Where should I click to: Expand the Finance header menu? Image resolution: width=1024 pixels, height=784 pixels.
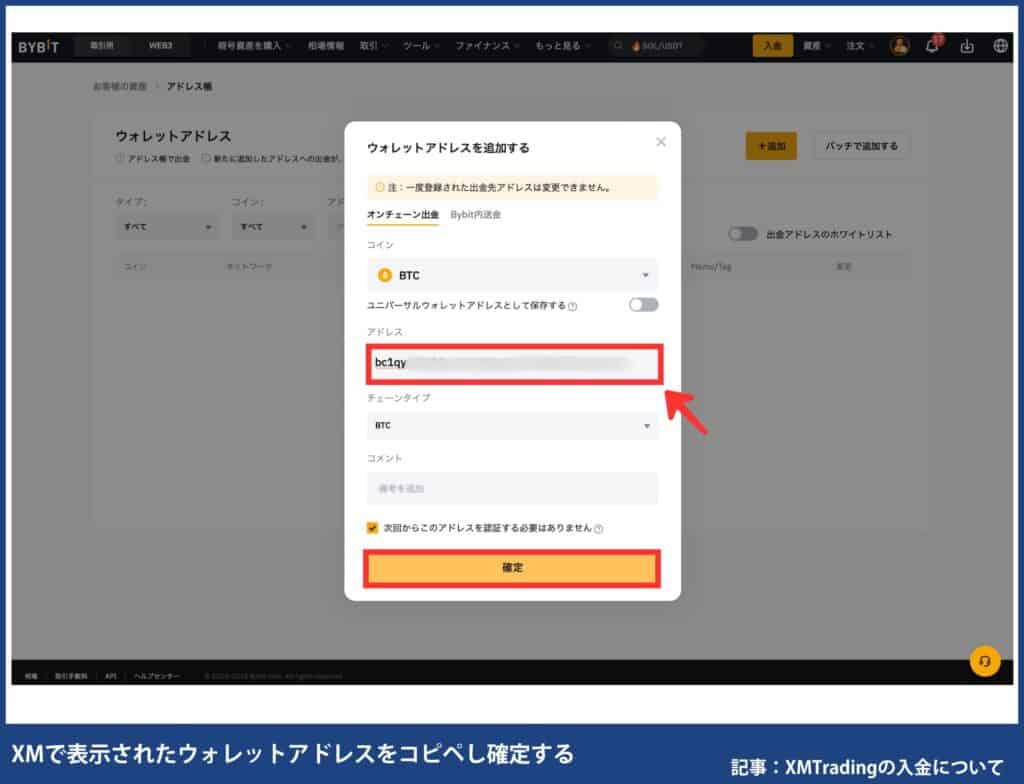(x=487, y=46)
